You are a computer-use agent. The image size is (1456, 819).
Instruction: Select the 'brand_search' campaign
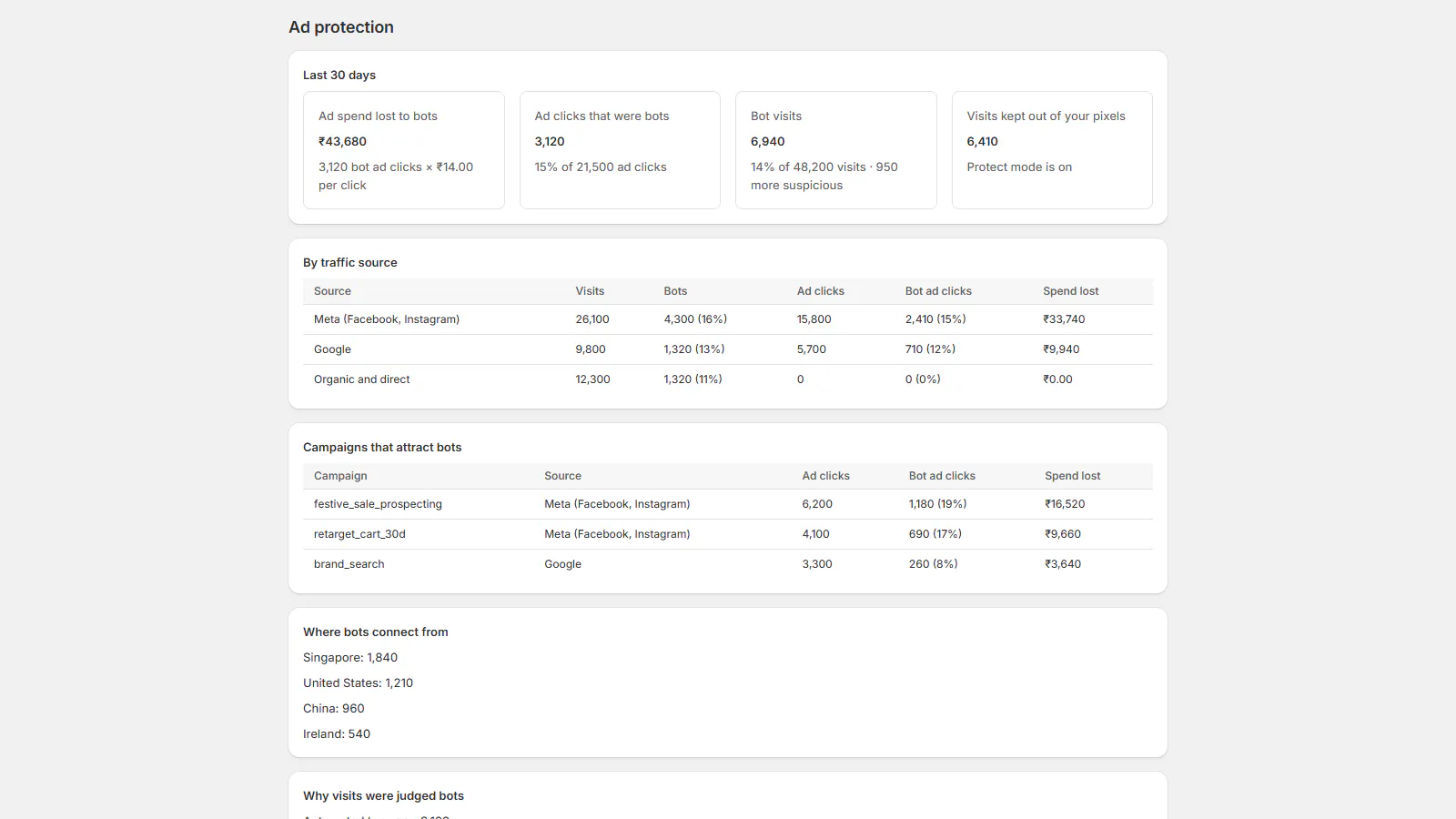pyautogui.click(x=349, y=564)
